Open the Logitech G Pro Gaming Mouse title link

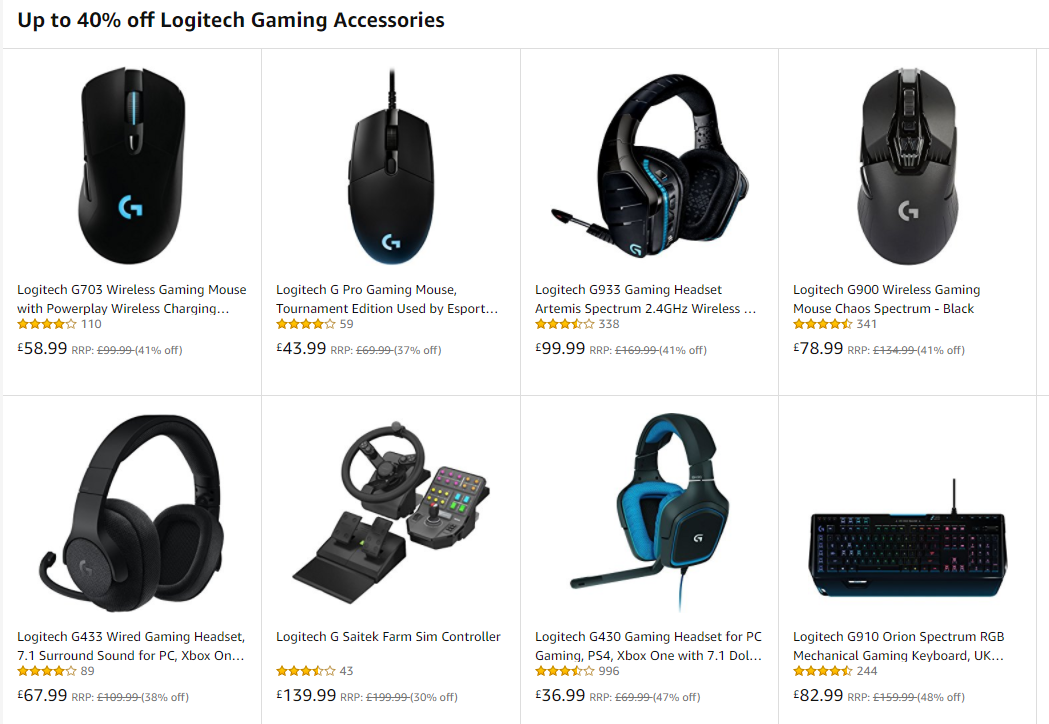[387, 299]
